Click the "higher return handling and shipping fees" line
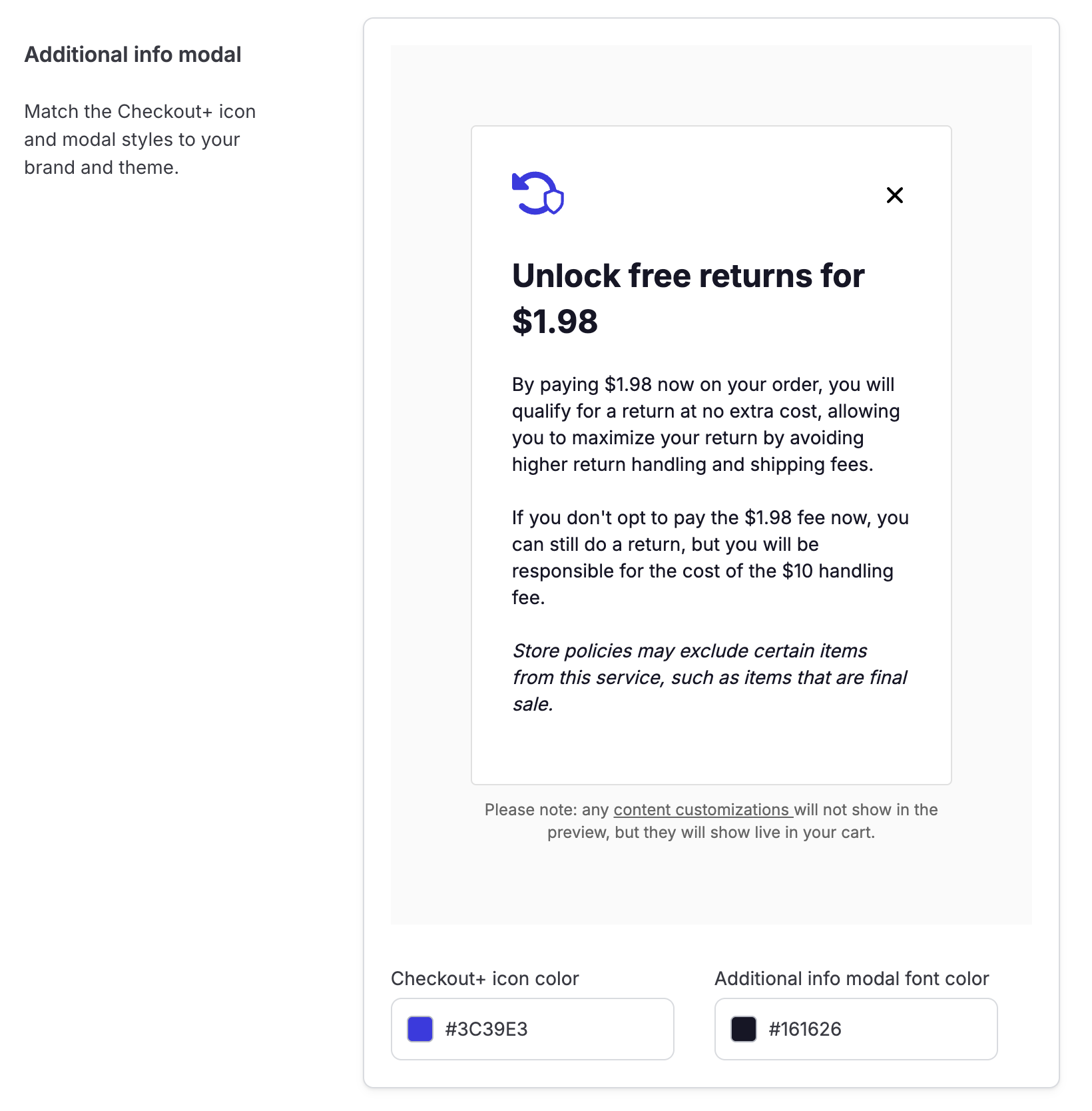Image resolution: width=1092 pixels, height=1111 pixels. [x=692, y=464]
